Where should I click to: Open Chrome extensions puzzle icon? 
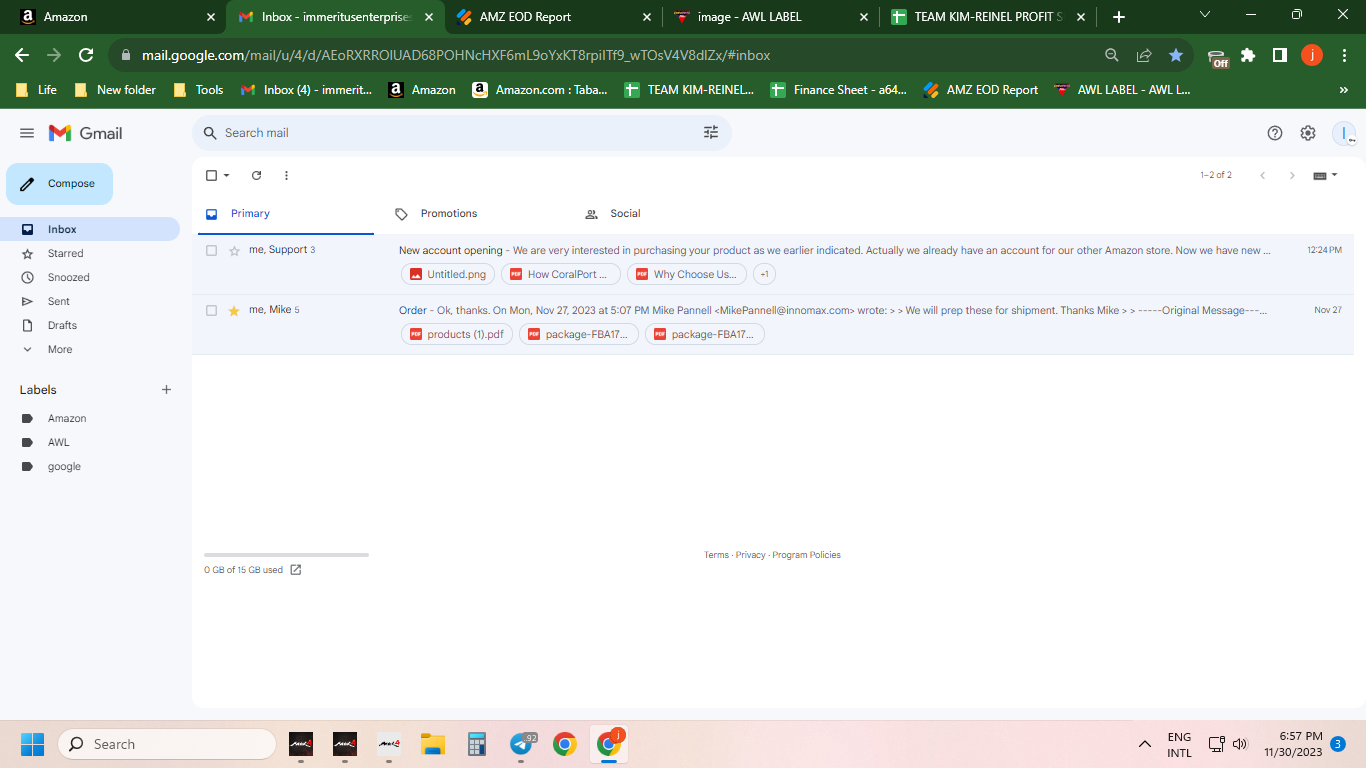coord(1248,55)
